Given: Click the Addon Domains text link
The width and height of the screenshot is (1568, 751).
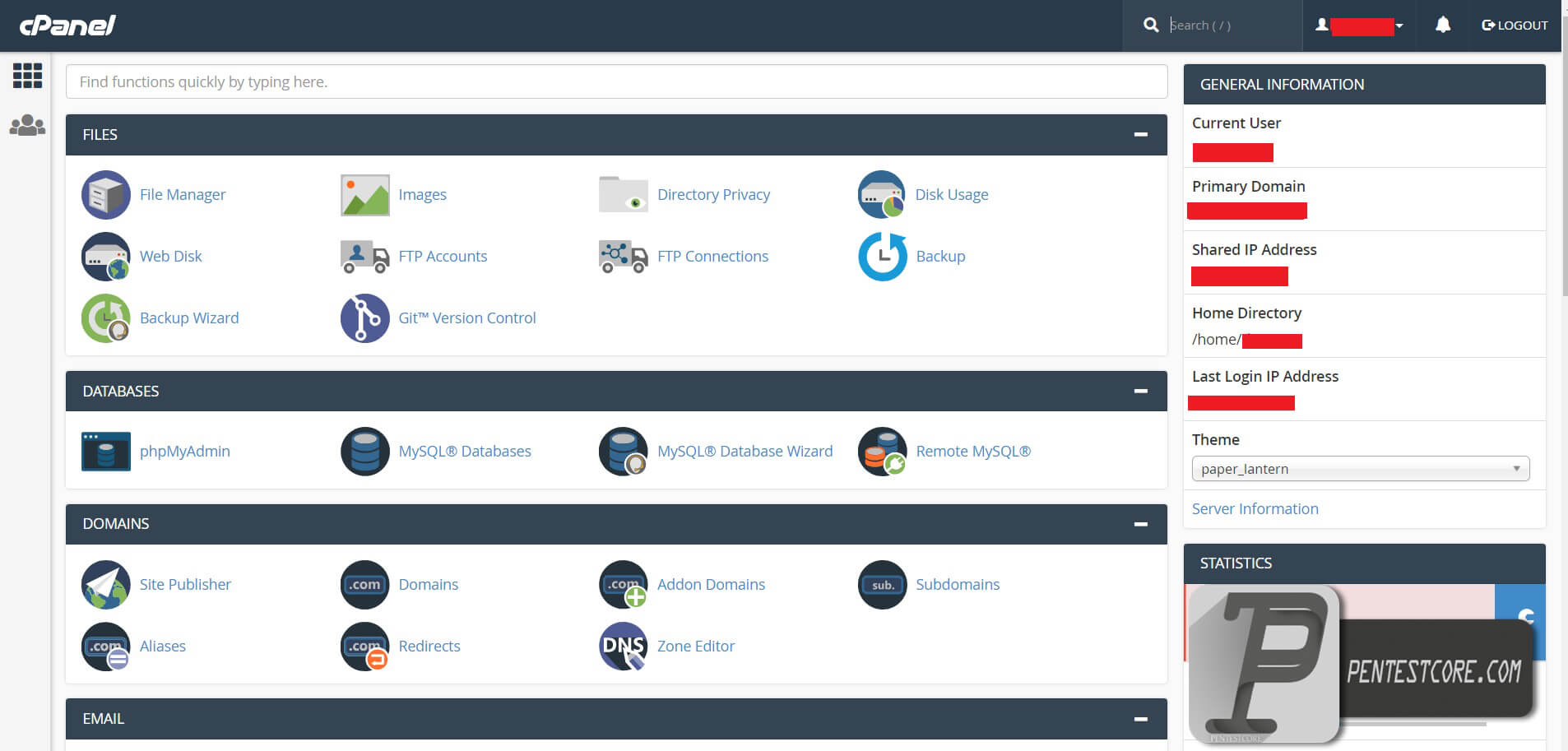Looking at the screenshot, I should click(x=712, y=585).
